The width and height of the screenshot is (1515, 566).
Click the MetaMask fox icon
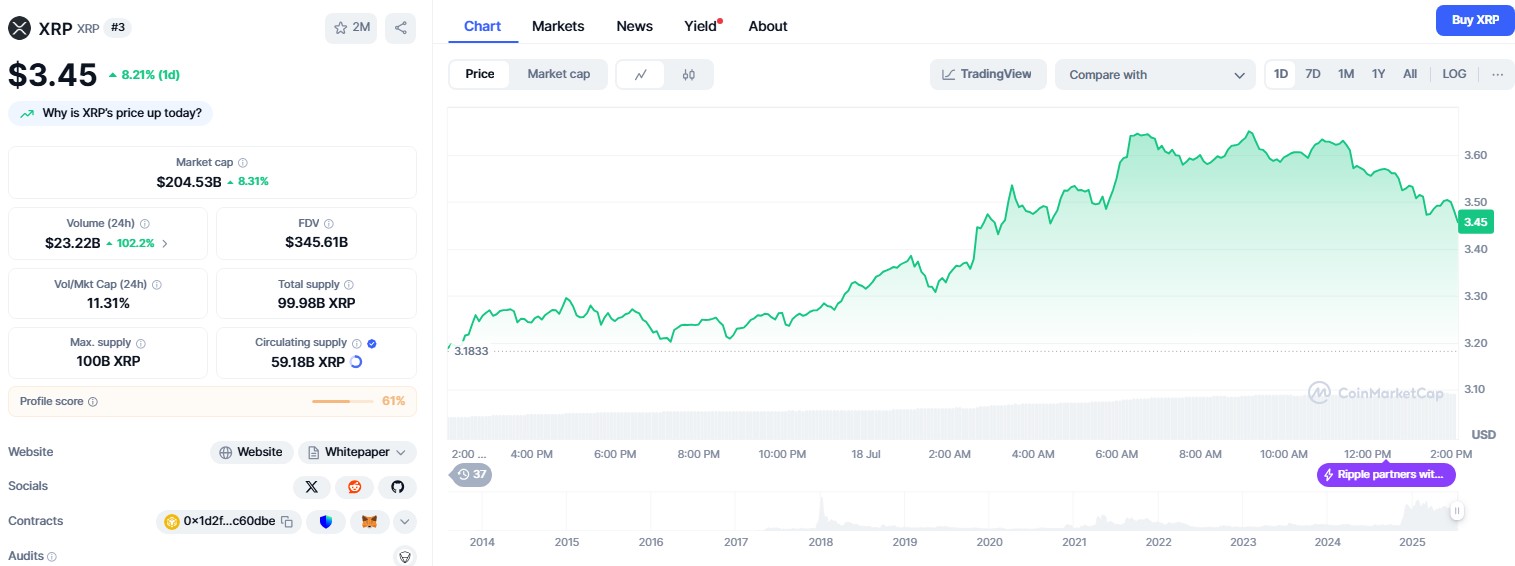(x=369, y=521)
